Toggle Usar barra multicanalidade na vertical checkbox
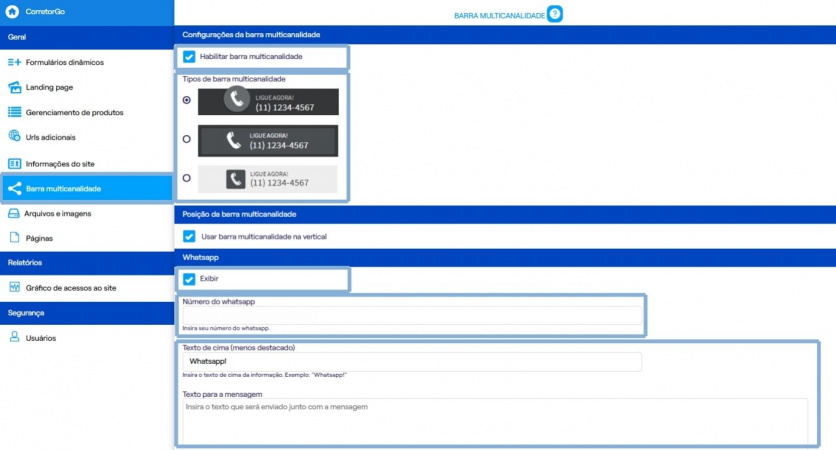836x450 pixels. pyautogui.click(x=189, y=236)
